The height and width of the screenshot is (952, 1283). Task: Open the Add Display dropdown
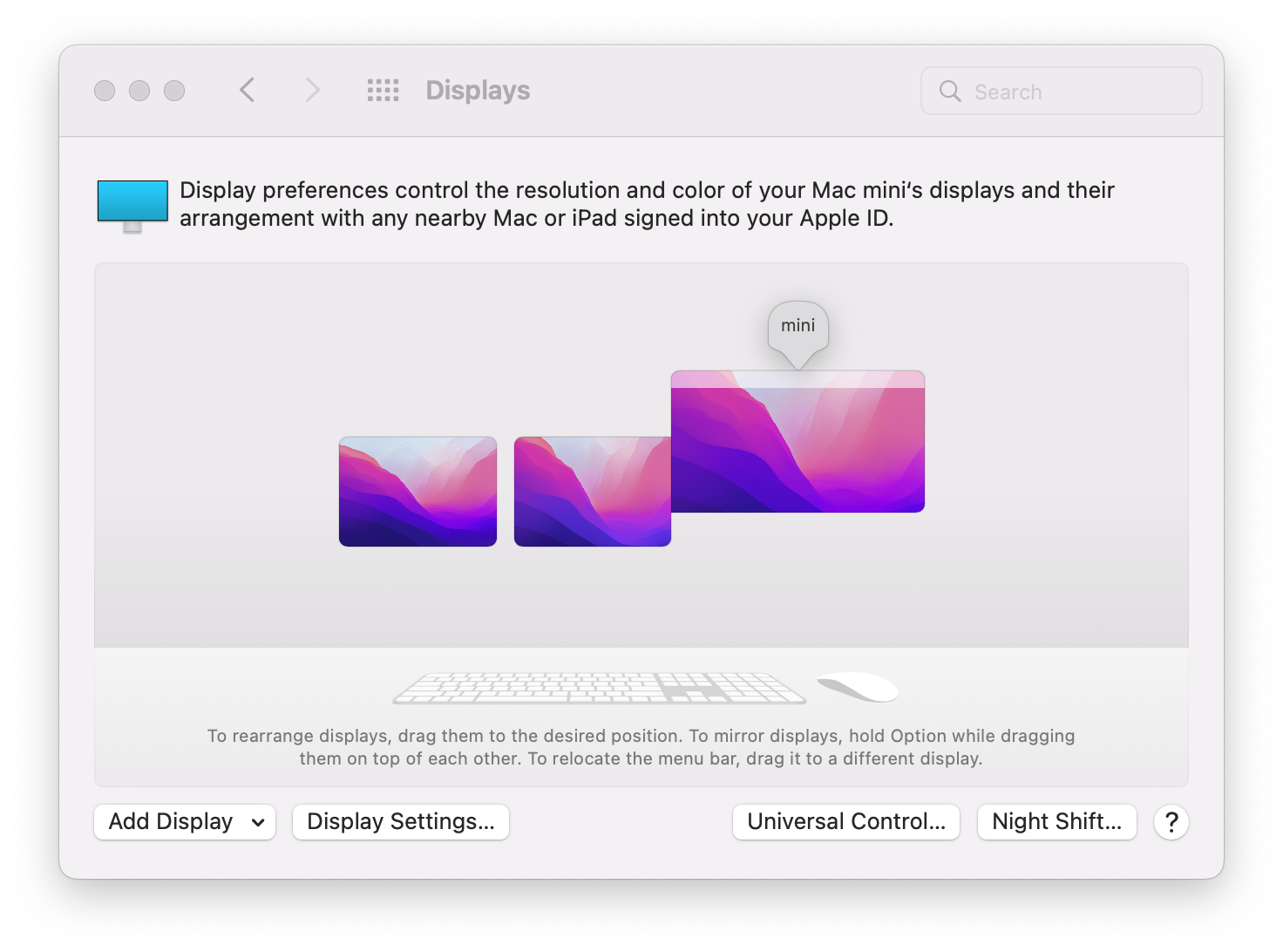185,822
